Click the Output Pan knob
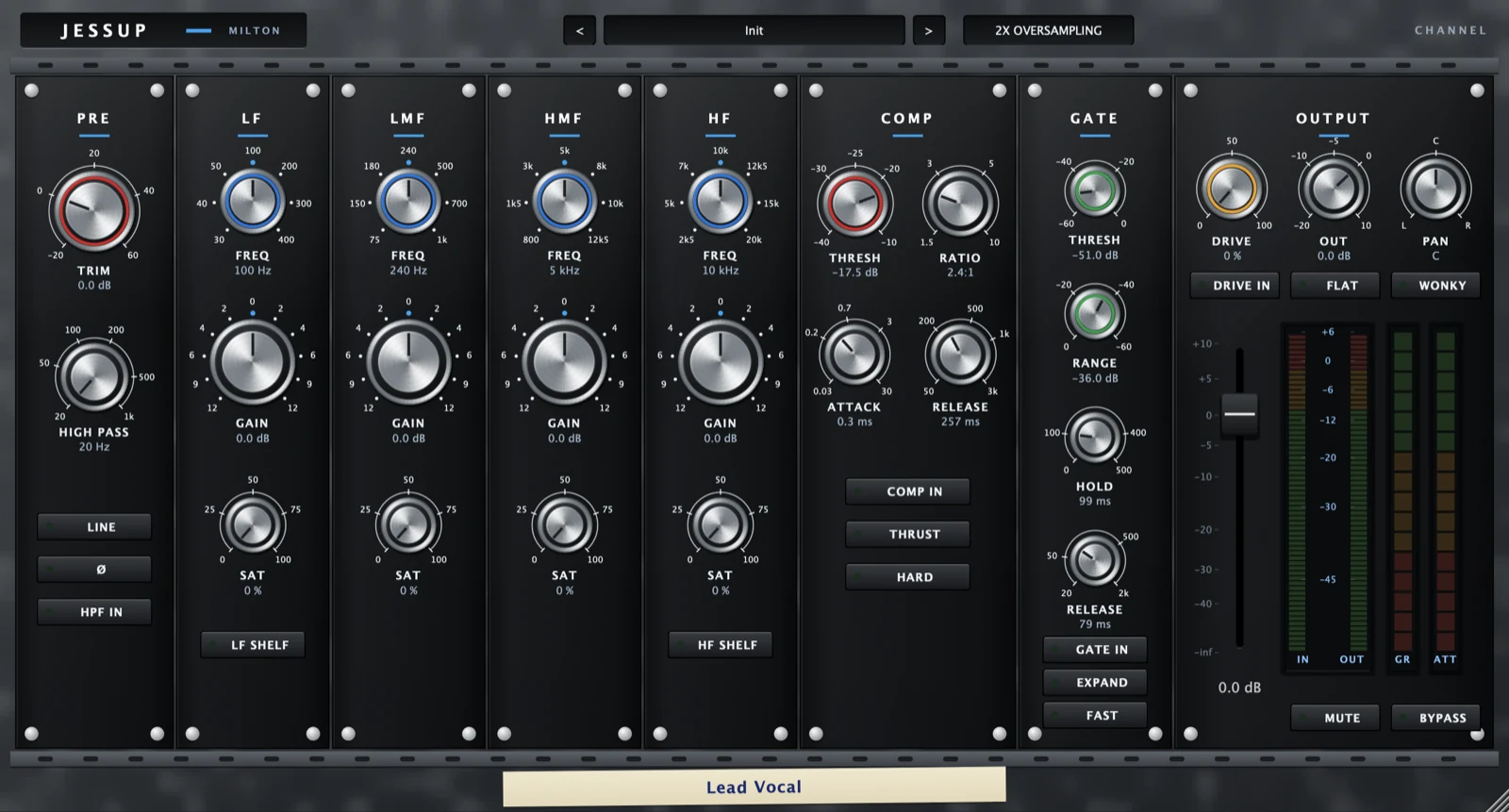 1435,188
